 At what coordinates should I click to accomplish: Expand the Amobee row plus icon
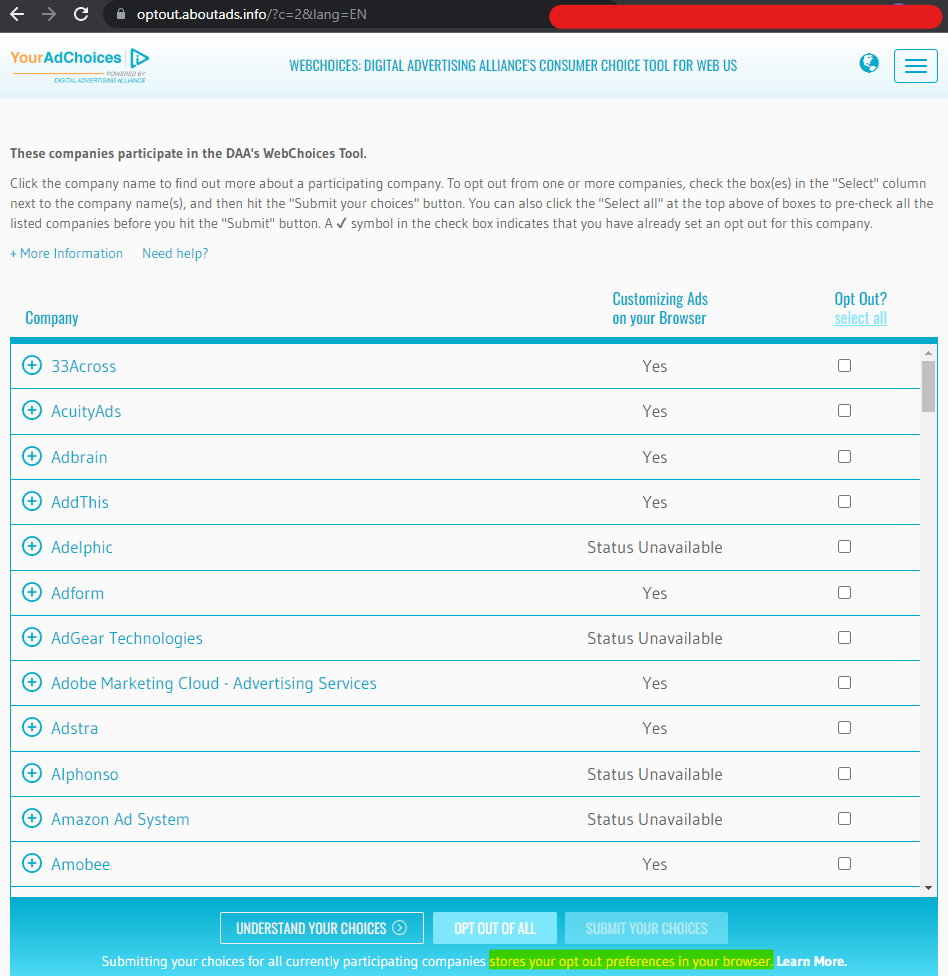click(32, 863)
